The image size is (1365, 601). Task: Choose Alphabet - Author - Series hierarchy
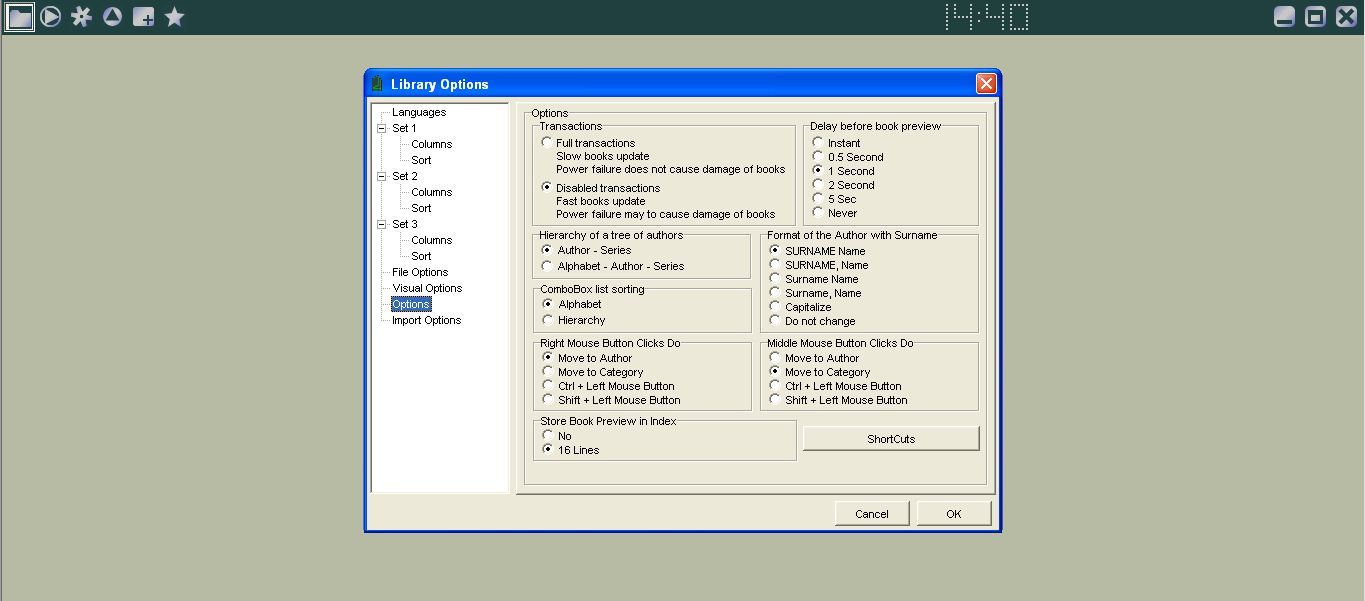[x=547, y=266]
